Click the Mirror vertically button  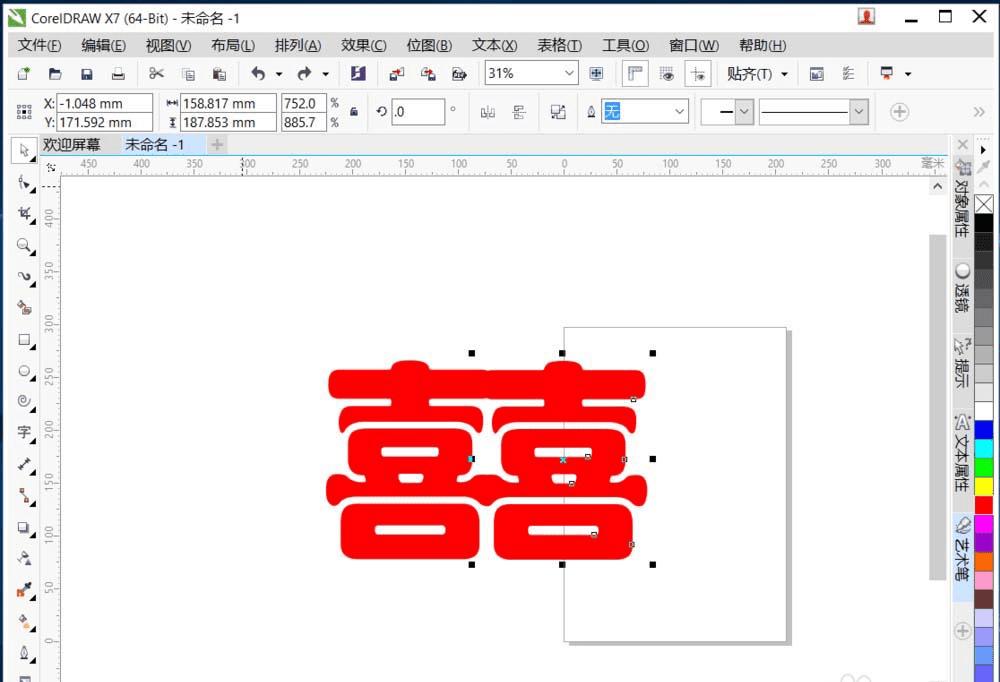[519, 112]
